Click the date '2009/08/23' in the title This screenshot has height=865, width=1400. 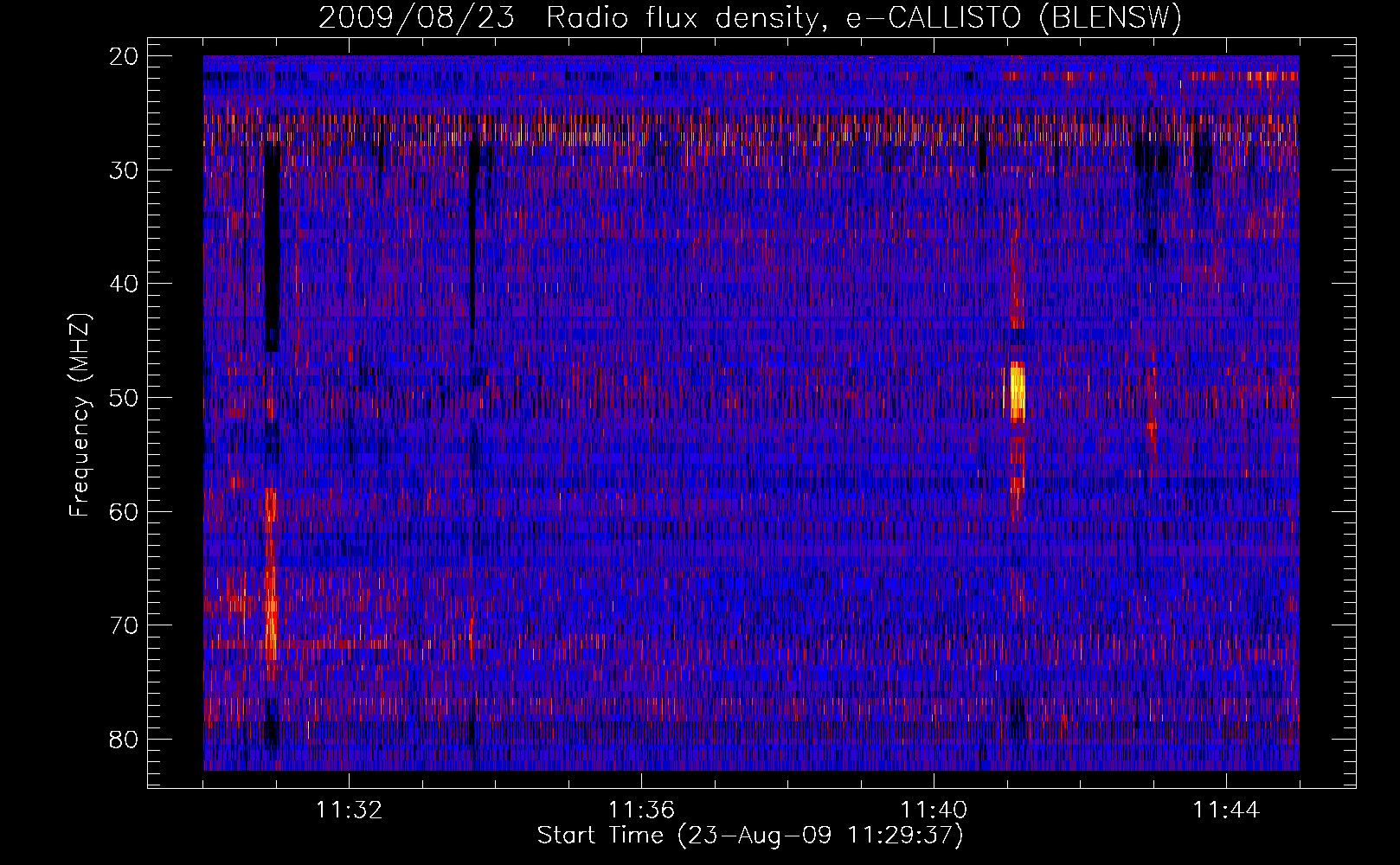[417, 17]
